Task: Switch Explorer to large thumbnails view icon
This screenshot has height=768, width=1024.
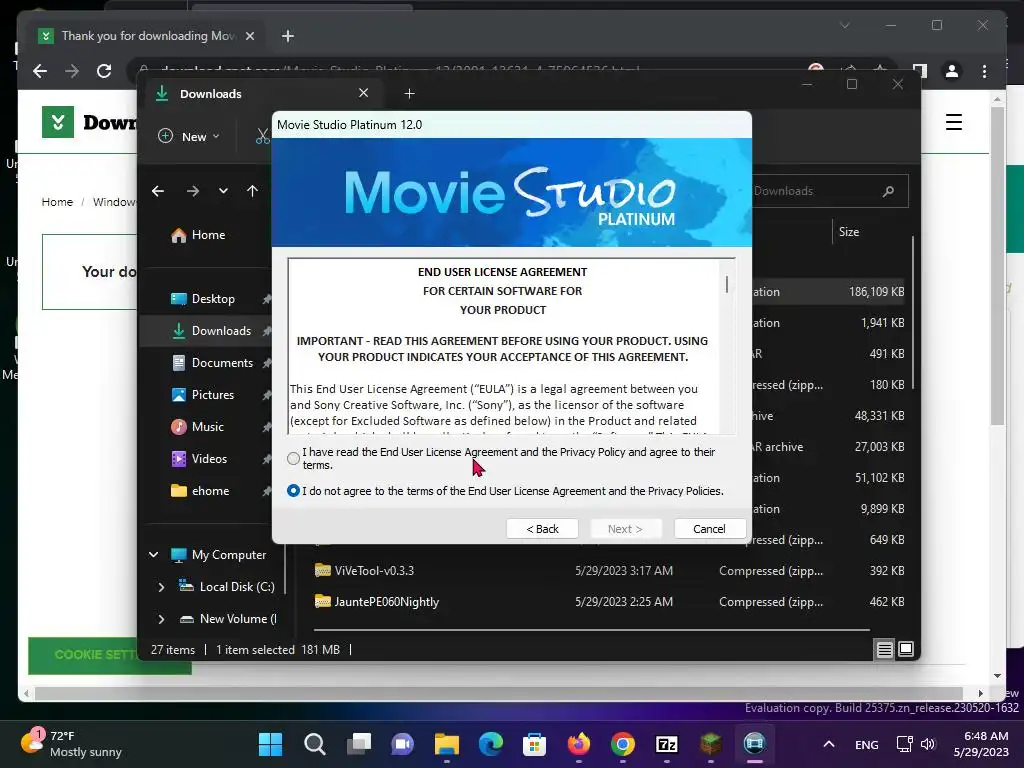Action: (x=906, y=649)
